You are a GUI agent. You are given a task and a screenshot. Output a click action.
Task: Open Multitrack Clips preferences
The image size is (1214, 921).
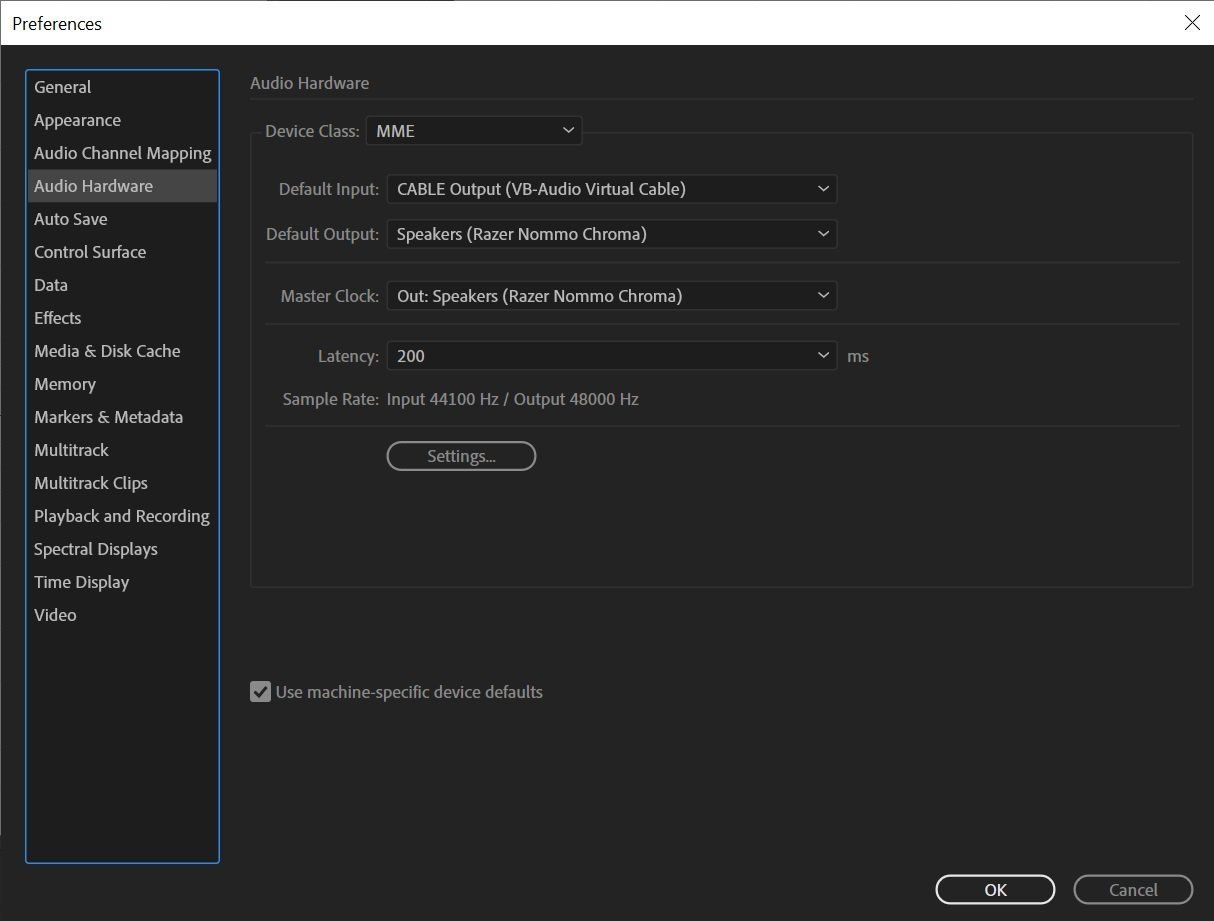(122, 483)
